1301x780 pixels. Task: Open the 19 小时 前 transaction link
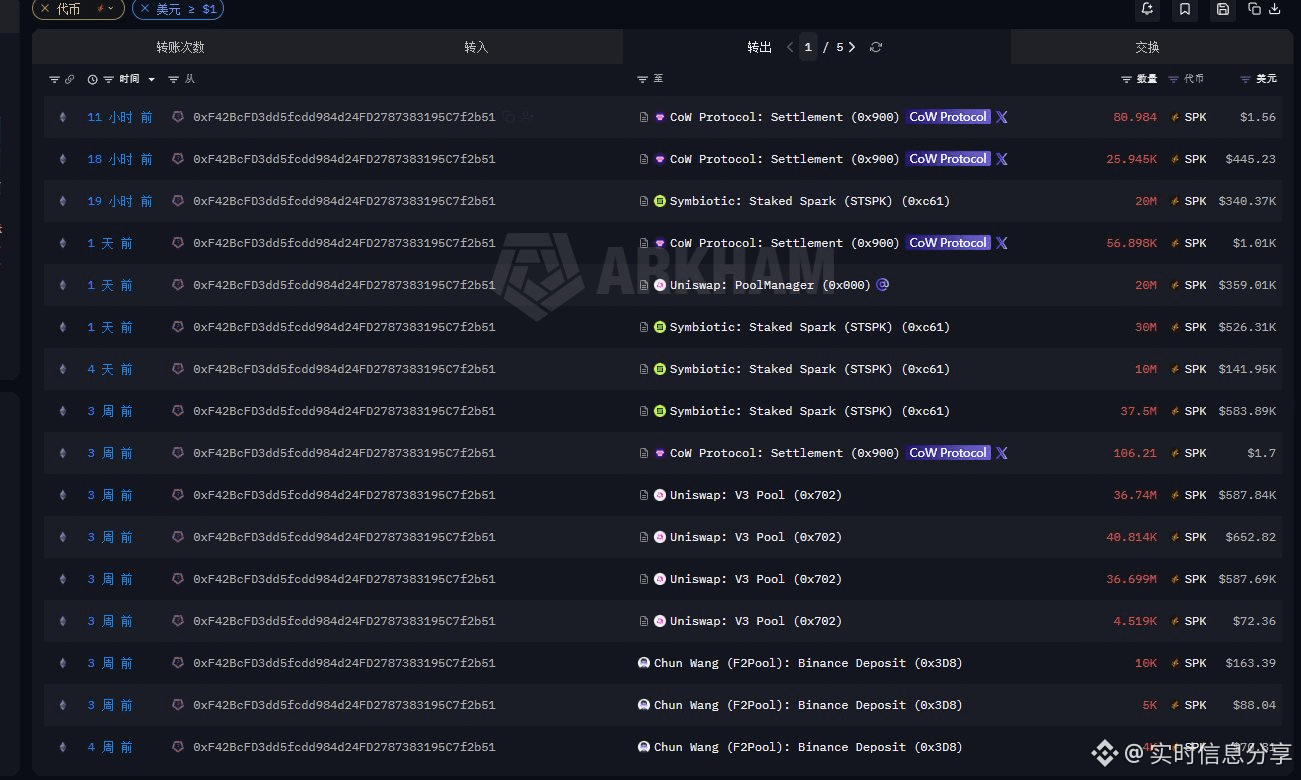[x=120, y=201]
